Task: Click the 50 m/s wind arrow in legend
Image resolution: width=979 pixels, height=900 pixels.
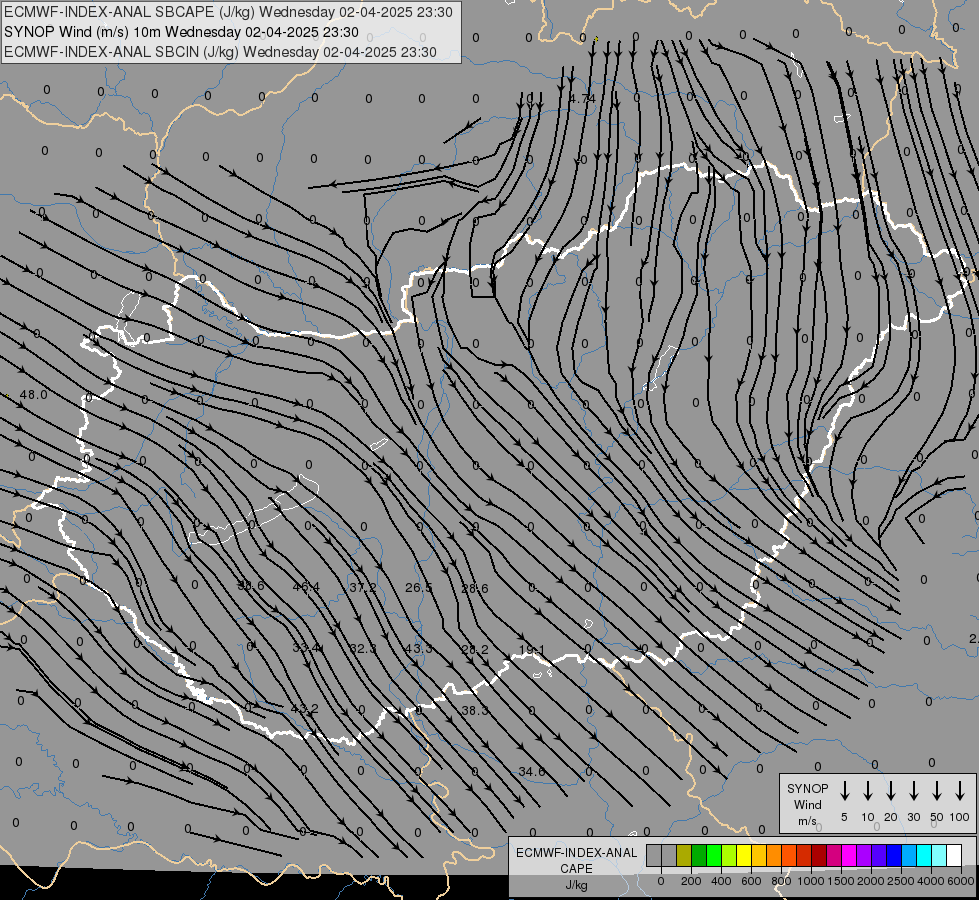Action: coord(937,791)
